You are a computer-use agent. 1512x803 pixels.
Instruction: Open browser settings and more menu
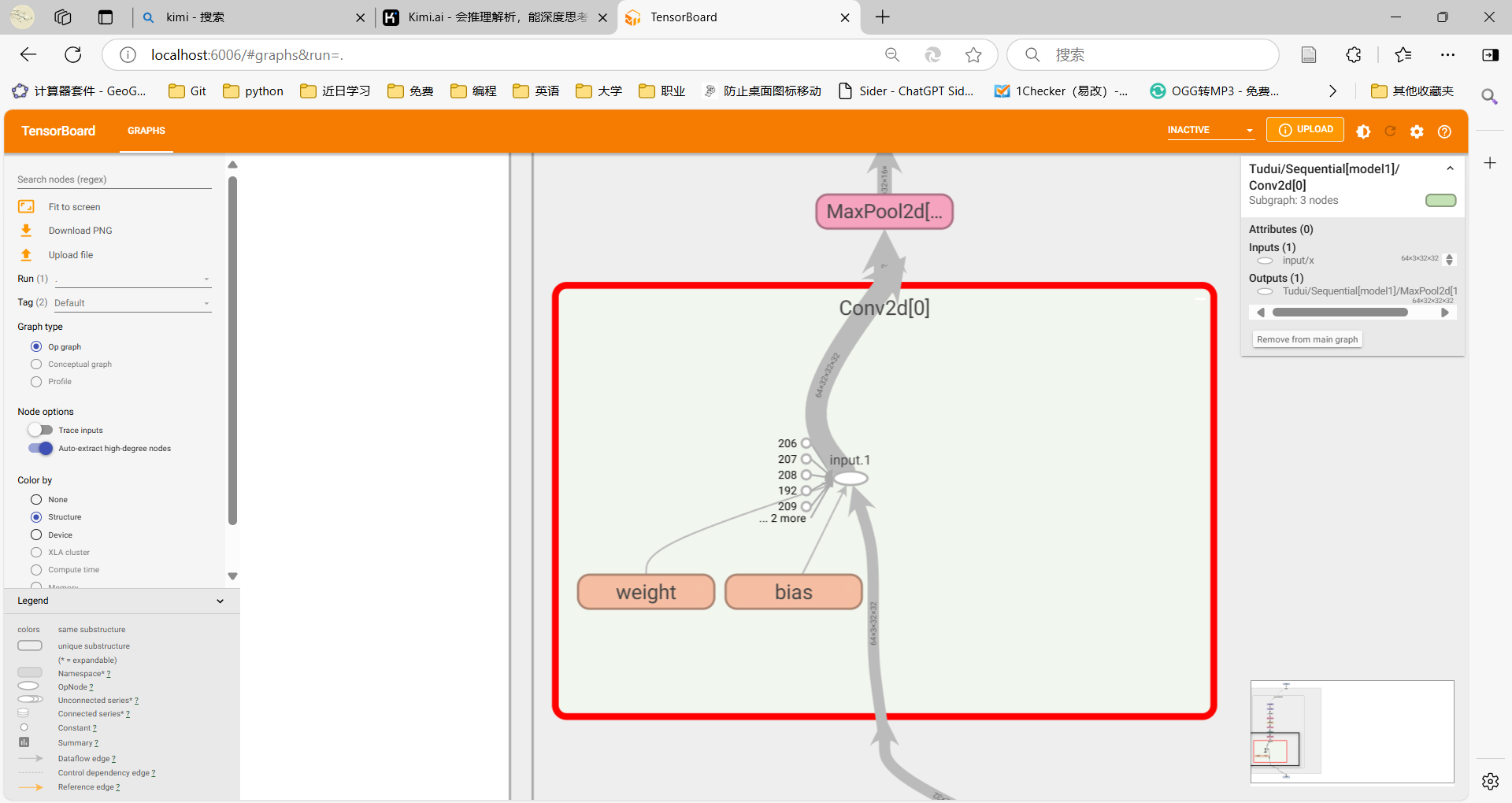pyautogui.click(x=1447, y=54)
